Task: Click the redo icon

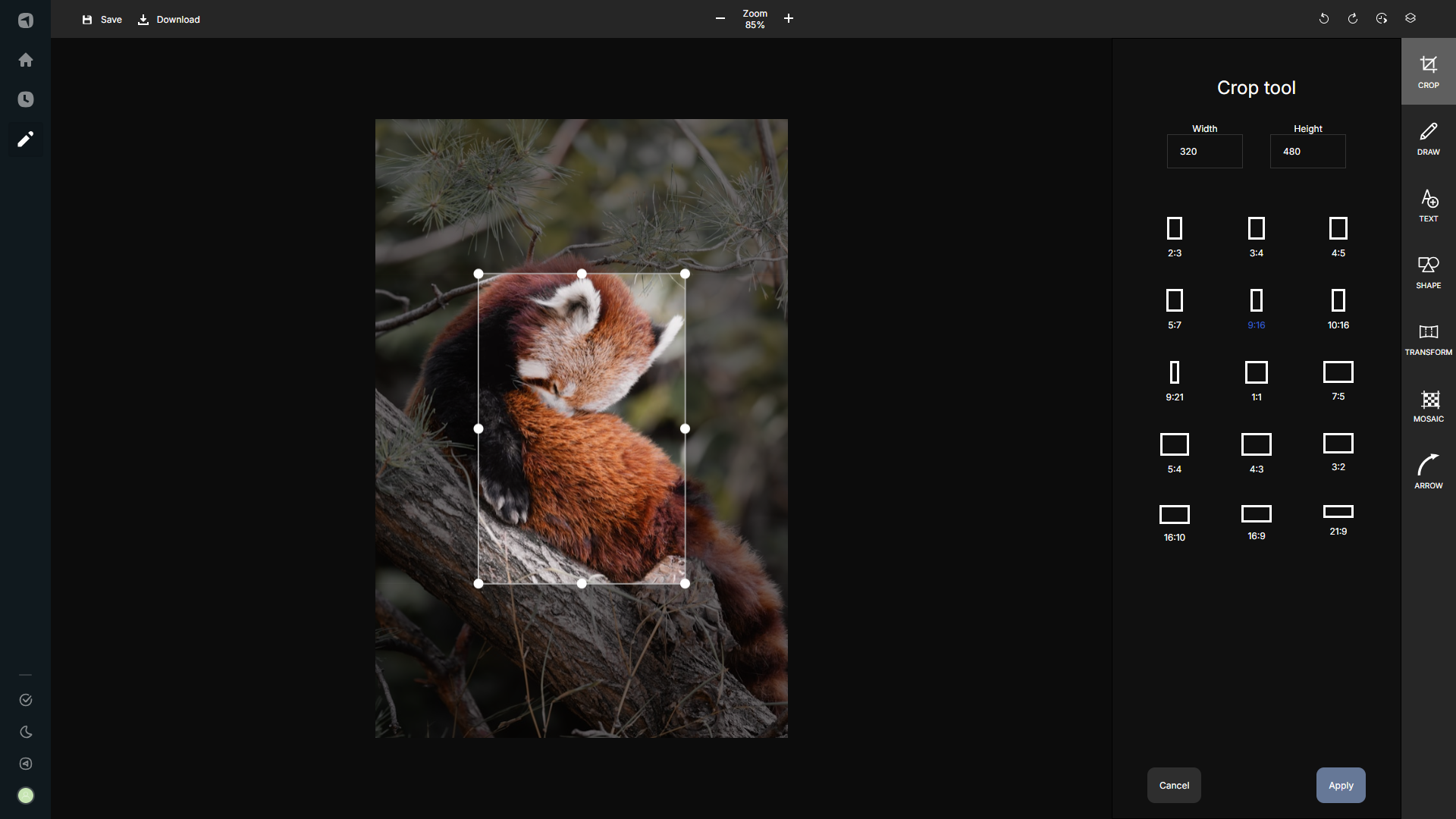Action: (x=1353, y=18)
